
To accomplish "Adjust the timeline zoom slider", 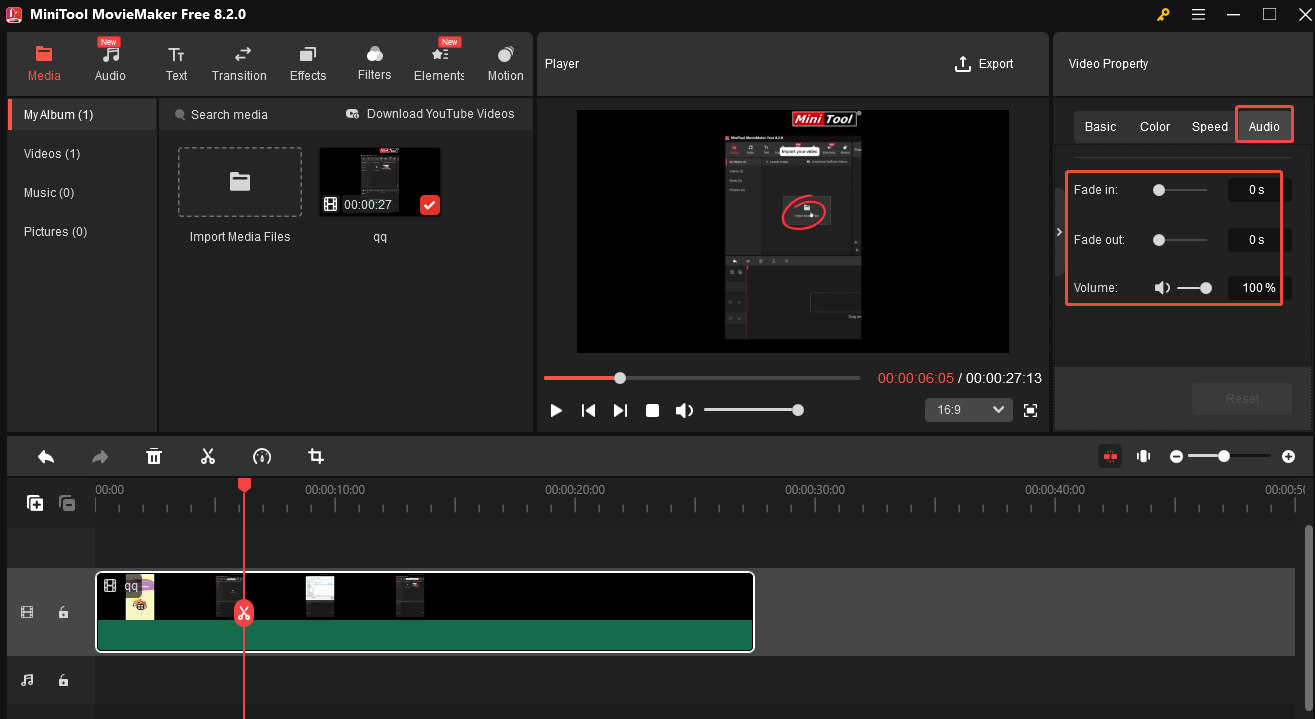I will coord(1231,456).
